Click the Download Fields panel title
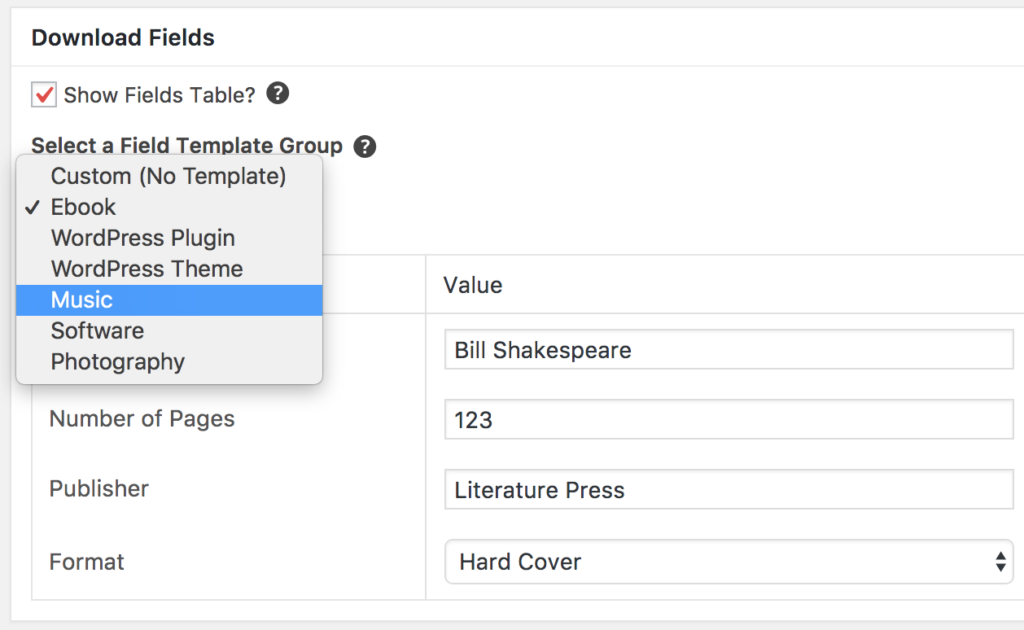This screenshot has height=630, width=1024. 123,37
